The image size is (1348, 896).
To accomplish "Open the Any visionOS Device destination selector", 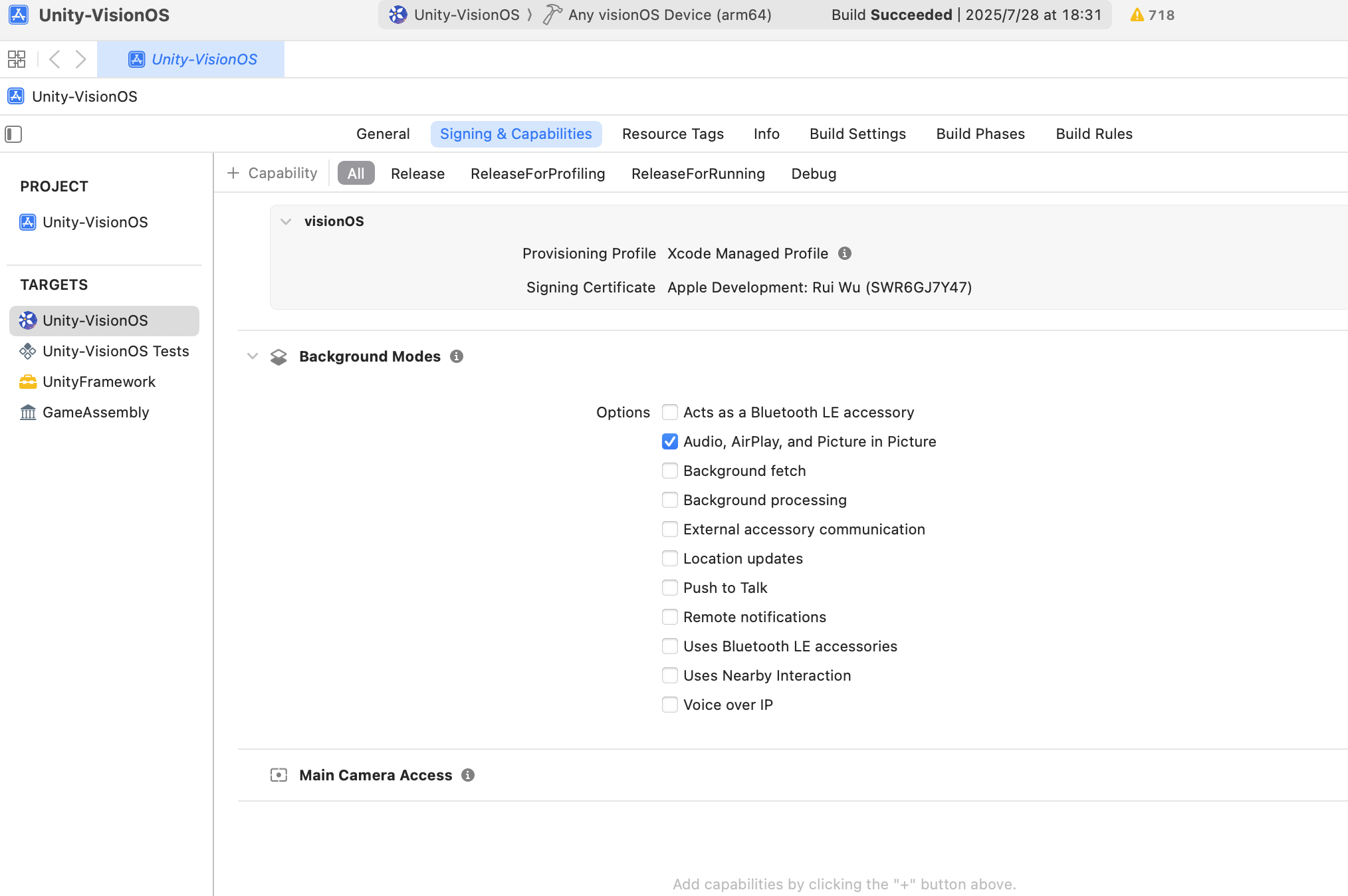I will point(658,15).
